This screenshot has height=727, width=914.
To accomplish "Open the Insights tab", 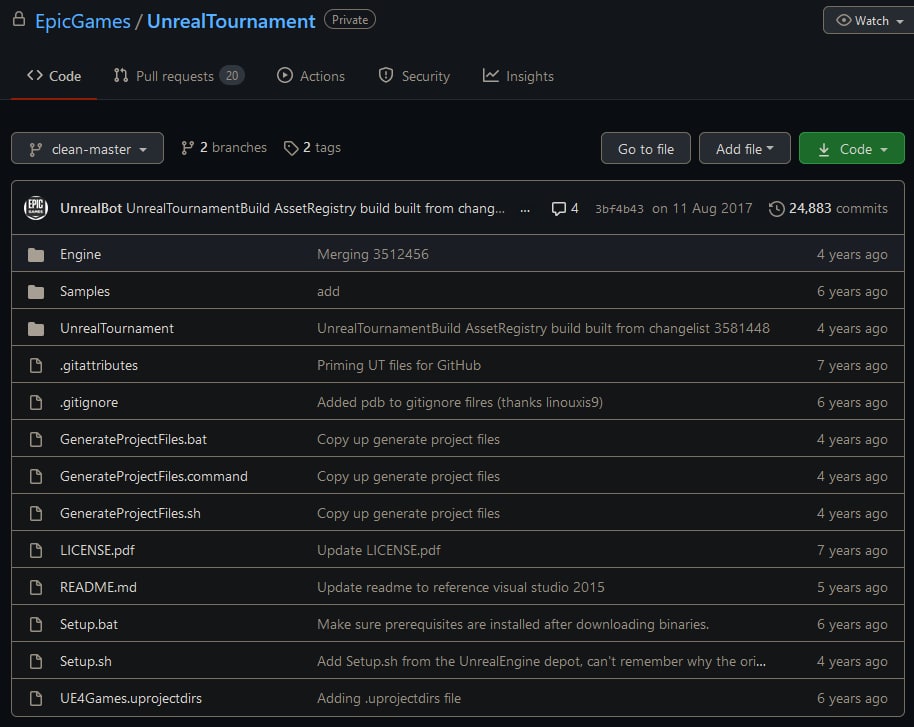I will point(518,76).
